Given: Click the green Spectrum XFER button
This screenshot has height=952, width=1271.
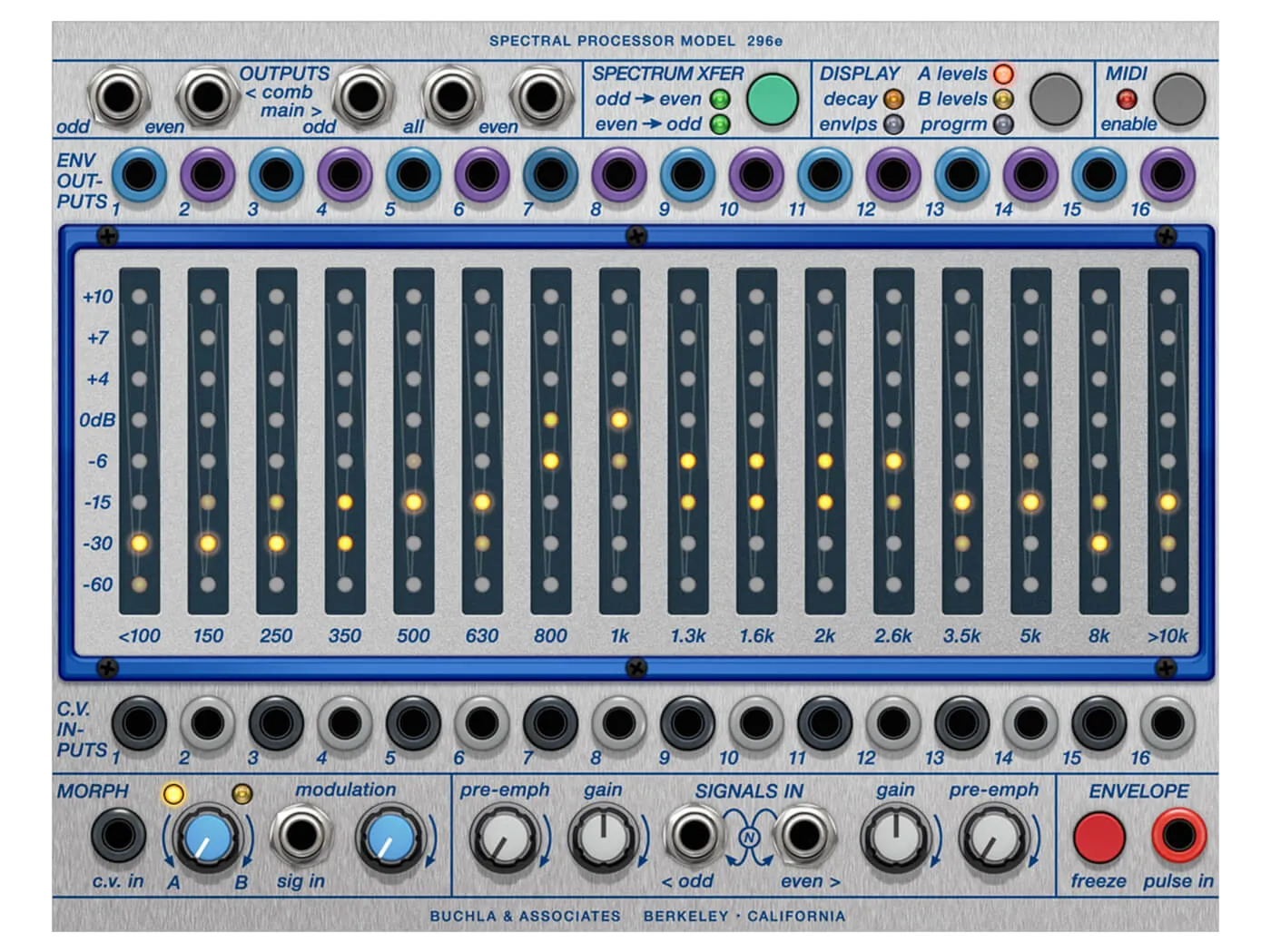Looking at the screenshot, I should coord(772,99).
